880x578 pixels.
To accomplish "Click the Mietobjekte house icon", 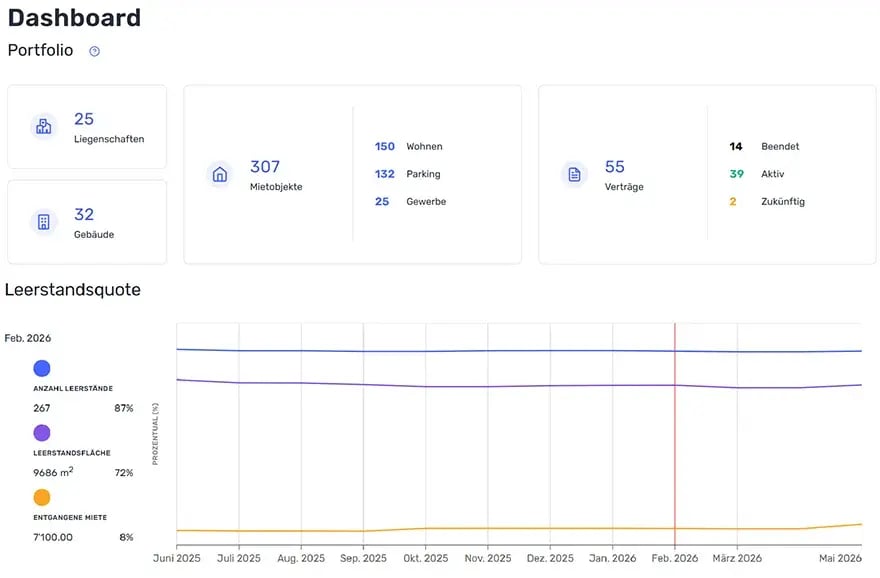I will pos(220,174).
